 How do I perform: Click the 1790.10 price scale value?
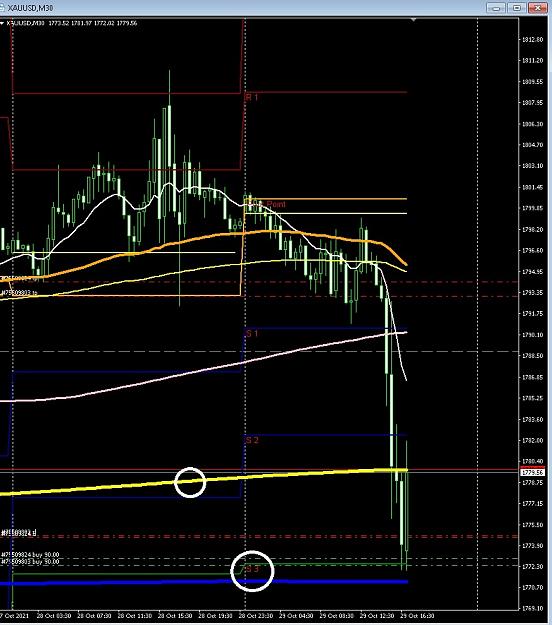pos(532,335)
